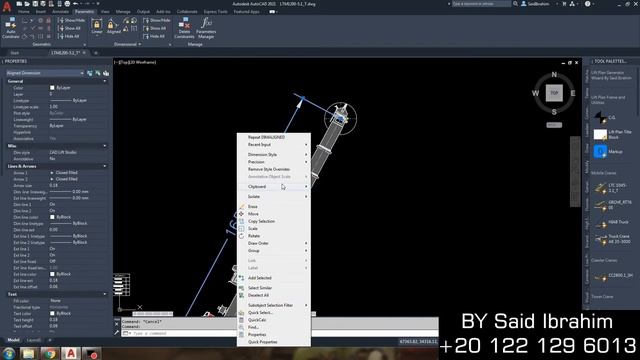Viewport: 640px width, 360px height.
Task: Open the Clipboard submenu
Action: click(273, 187)
